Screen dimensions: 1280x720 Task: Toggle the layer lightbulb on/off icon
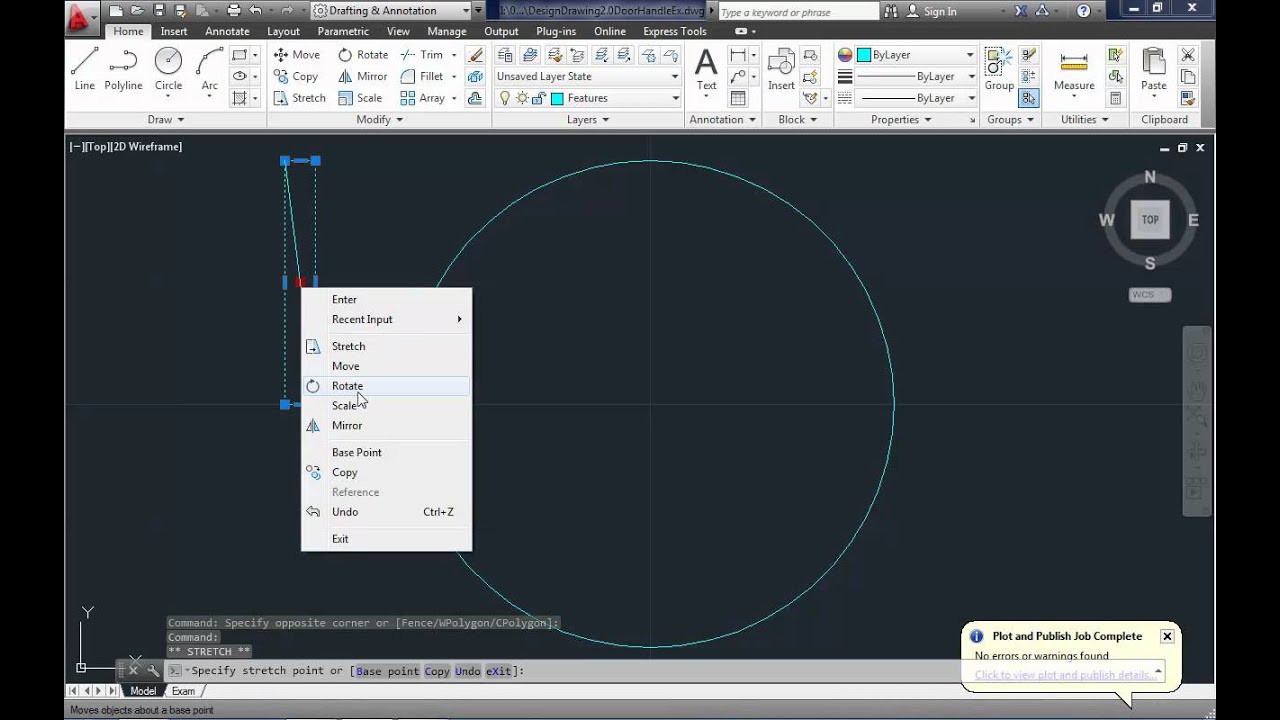click(505, 98)
